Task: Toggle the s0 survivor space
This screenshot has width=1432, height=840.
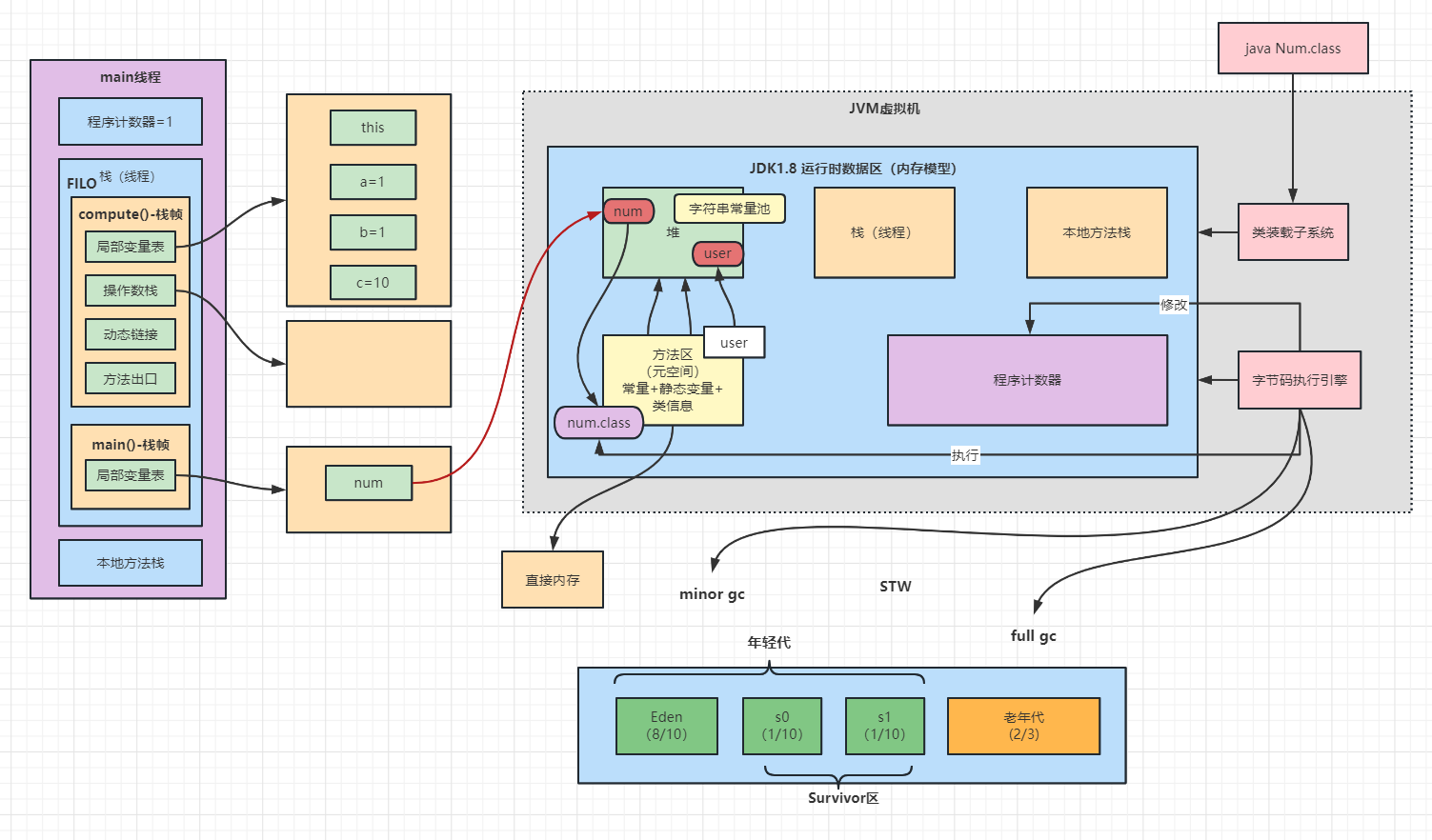Action: pyautogui.click(x=782, y=725)
